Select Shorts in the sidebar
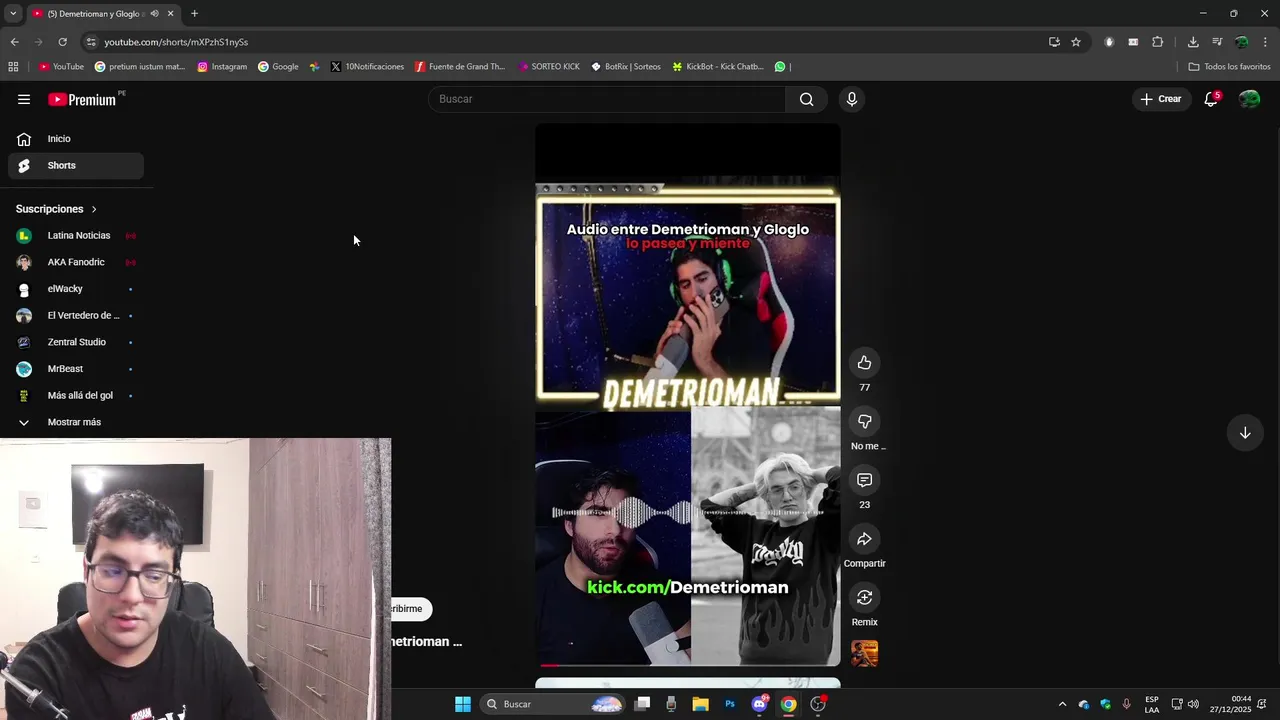This screenshot has height=720, width=1280. click(76, 166)
